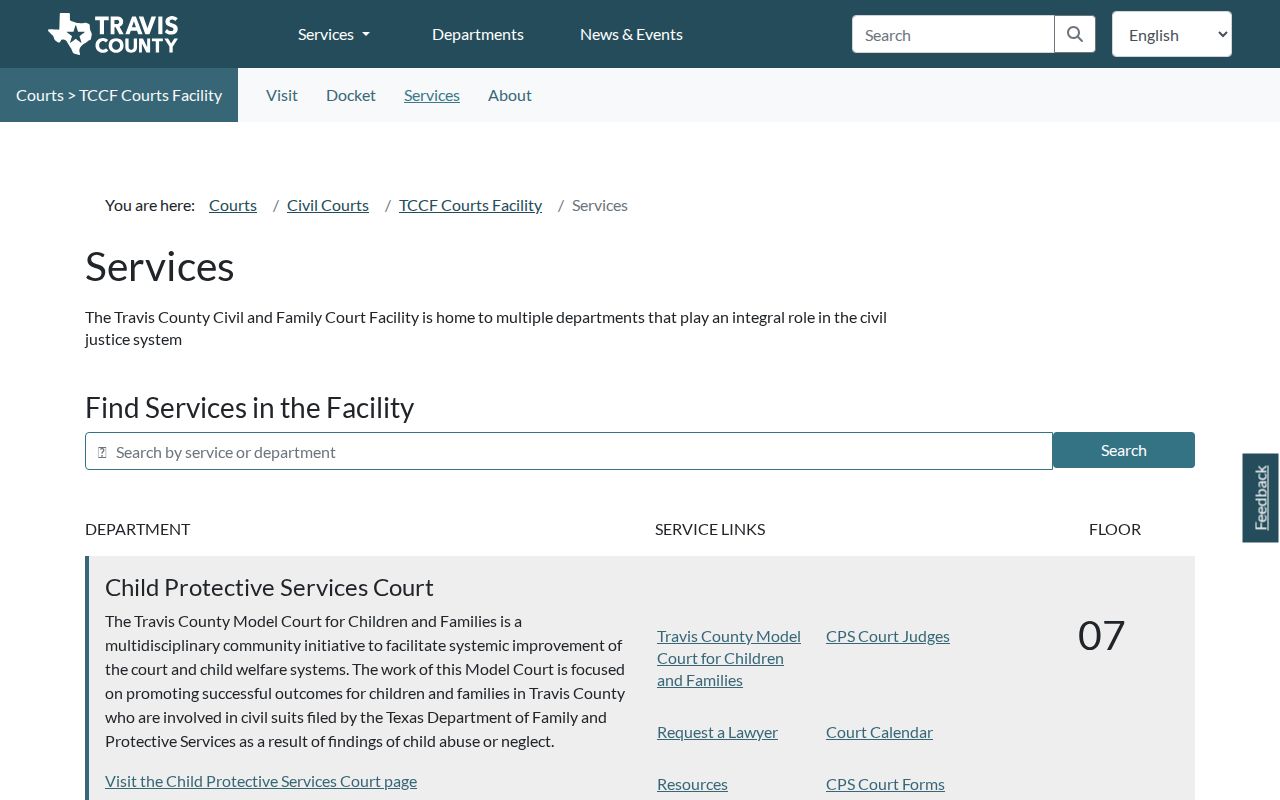Click the teal Search button

1124,450
